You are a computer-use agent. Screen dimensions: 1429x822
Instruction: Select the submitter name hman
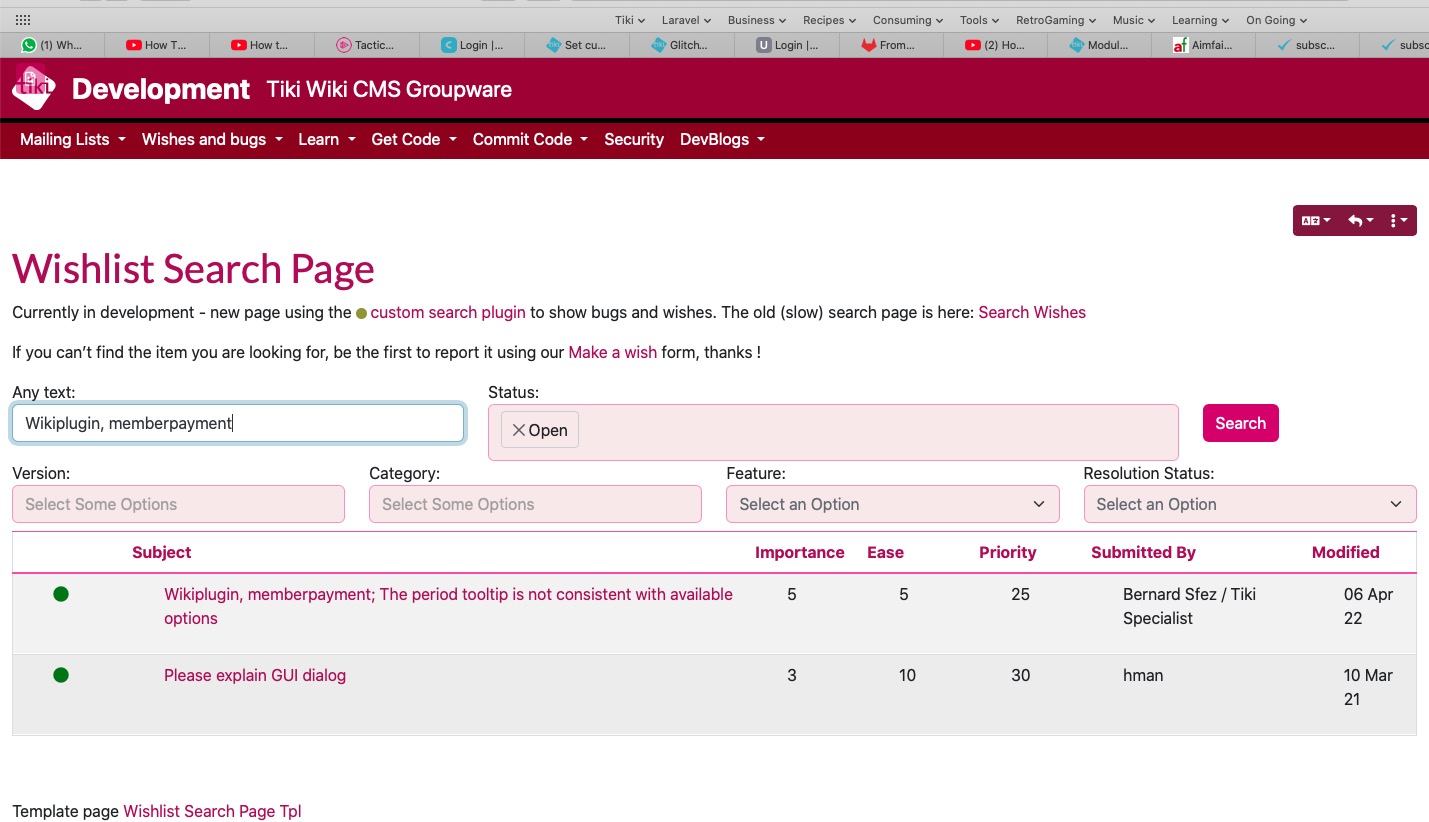click(1143, 675)
